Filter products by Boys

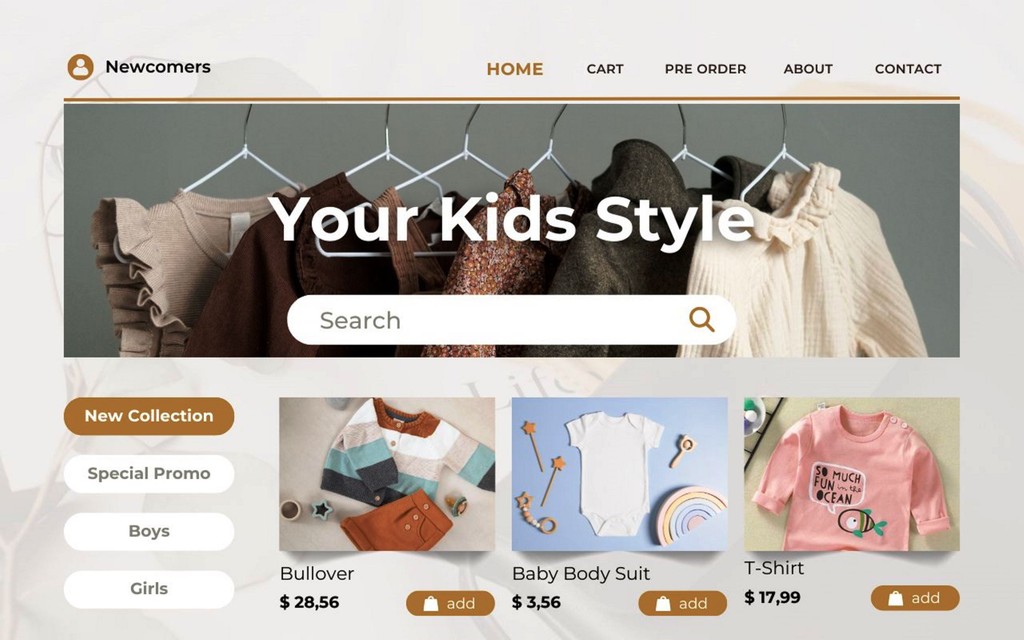click(x=149, y=531)
